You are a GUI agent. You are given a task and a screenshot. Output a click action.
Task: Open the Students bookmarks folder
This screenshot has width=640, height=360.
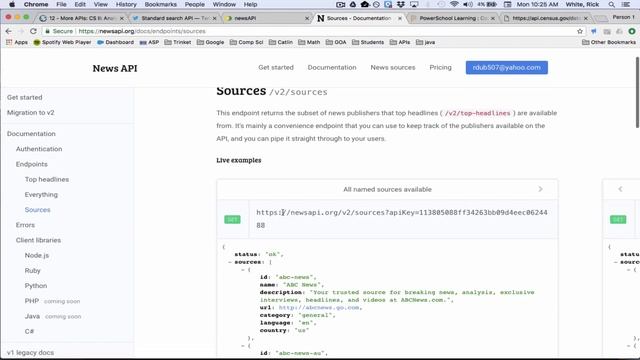click(x=368, y=42)
